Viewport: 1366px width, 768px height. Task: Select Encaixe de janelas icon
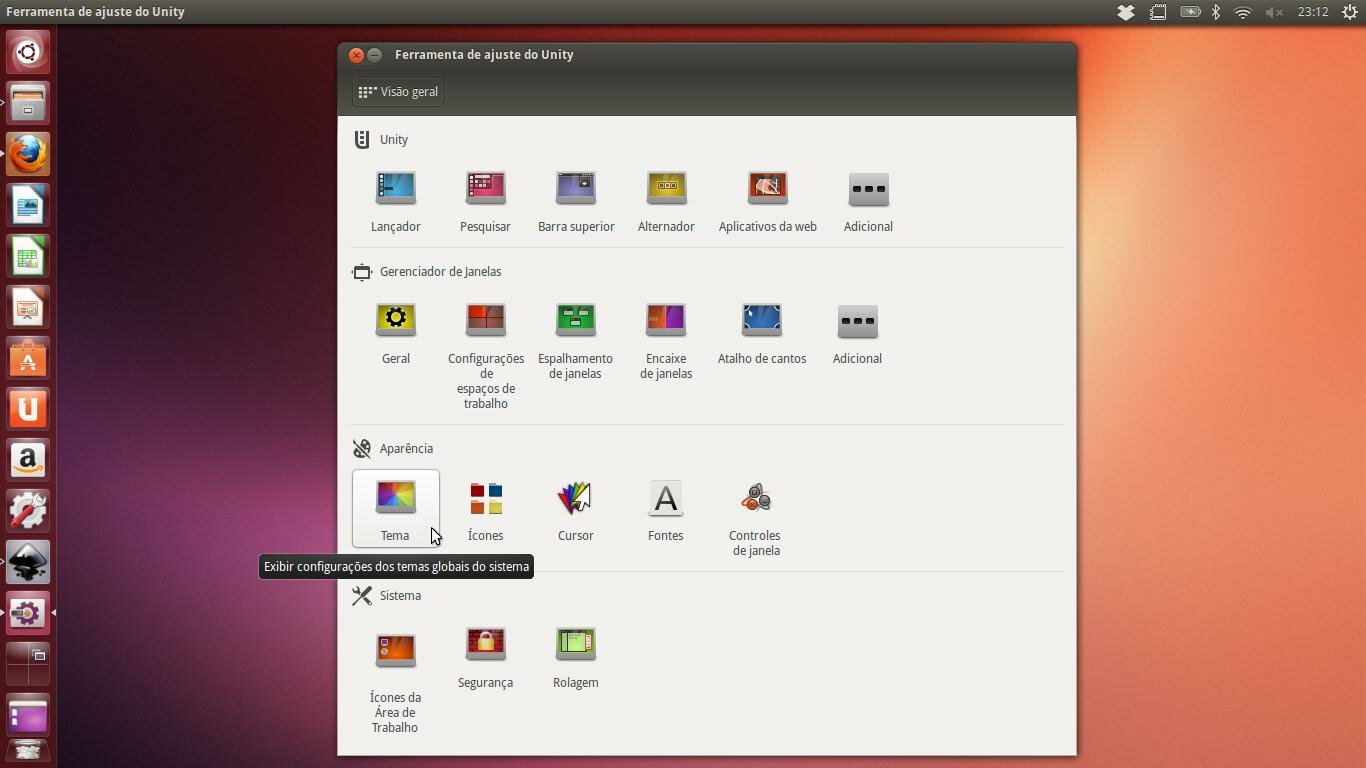coord(666,320)
